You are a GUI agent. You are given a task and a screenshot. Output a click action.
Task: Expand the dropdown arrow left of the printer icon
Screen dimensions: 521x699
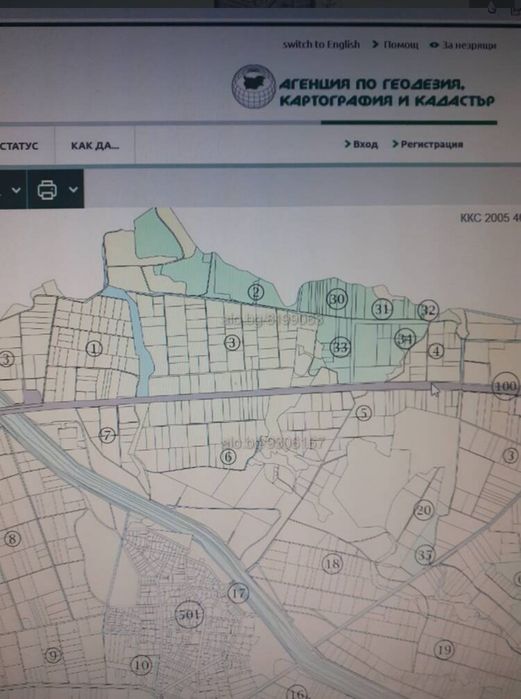click(16, 190)
